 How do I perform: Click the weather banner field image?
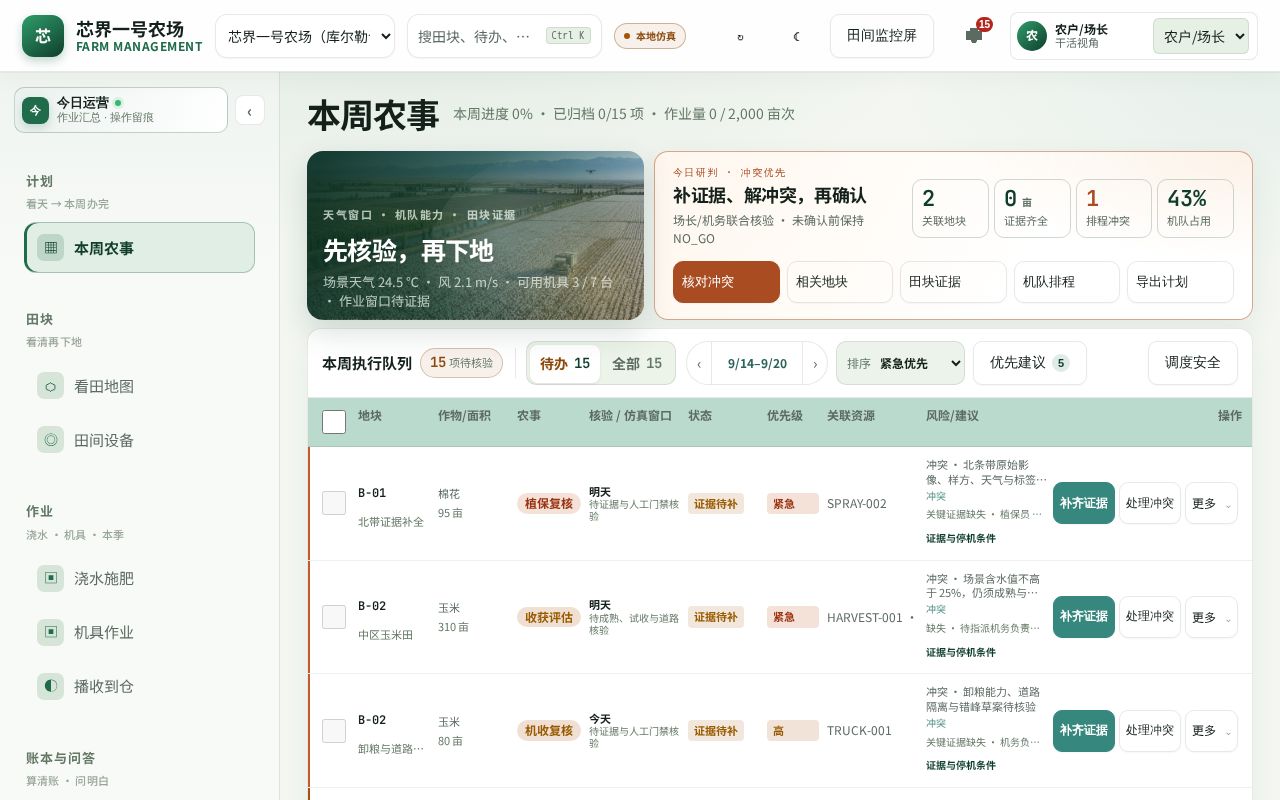pyautogui.click(x=475, y=235)
